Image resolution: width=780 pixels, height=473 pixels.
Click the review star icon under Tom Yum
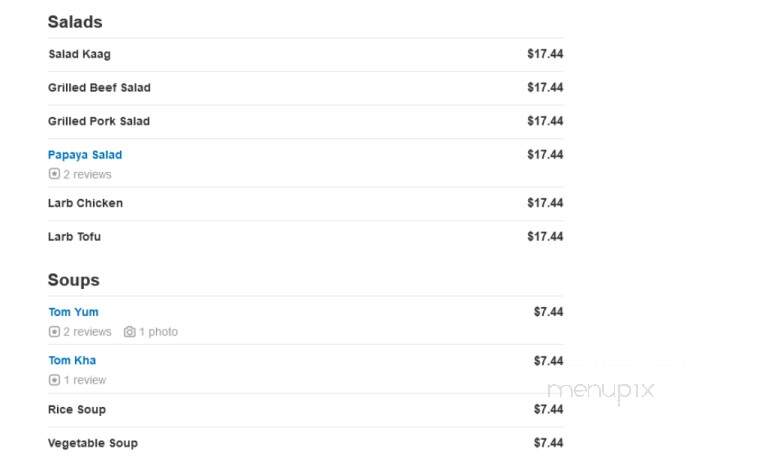54,332
